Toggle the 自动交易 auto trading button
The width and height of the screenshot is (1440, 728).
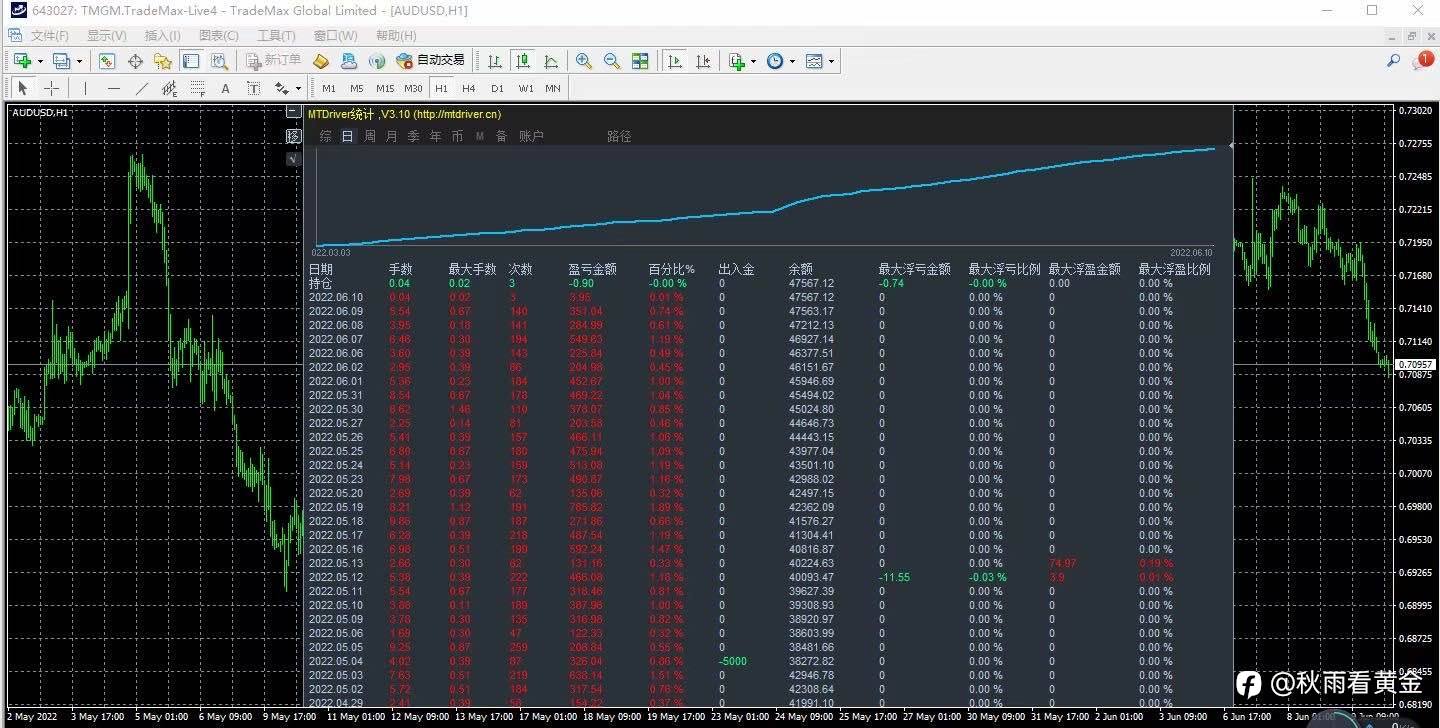431,61
